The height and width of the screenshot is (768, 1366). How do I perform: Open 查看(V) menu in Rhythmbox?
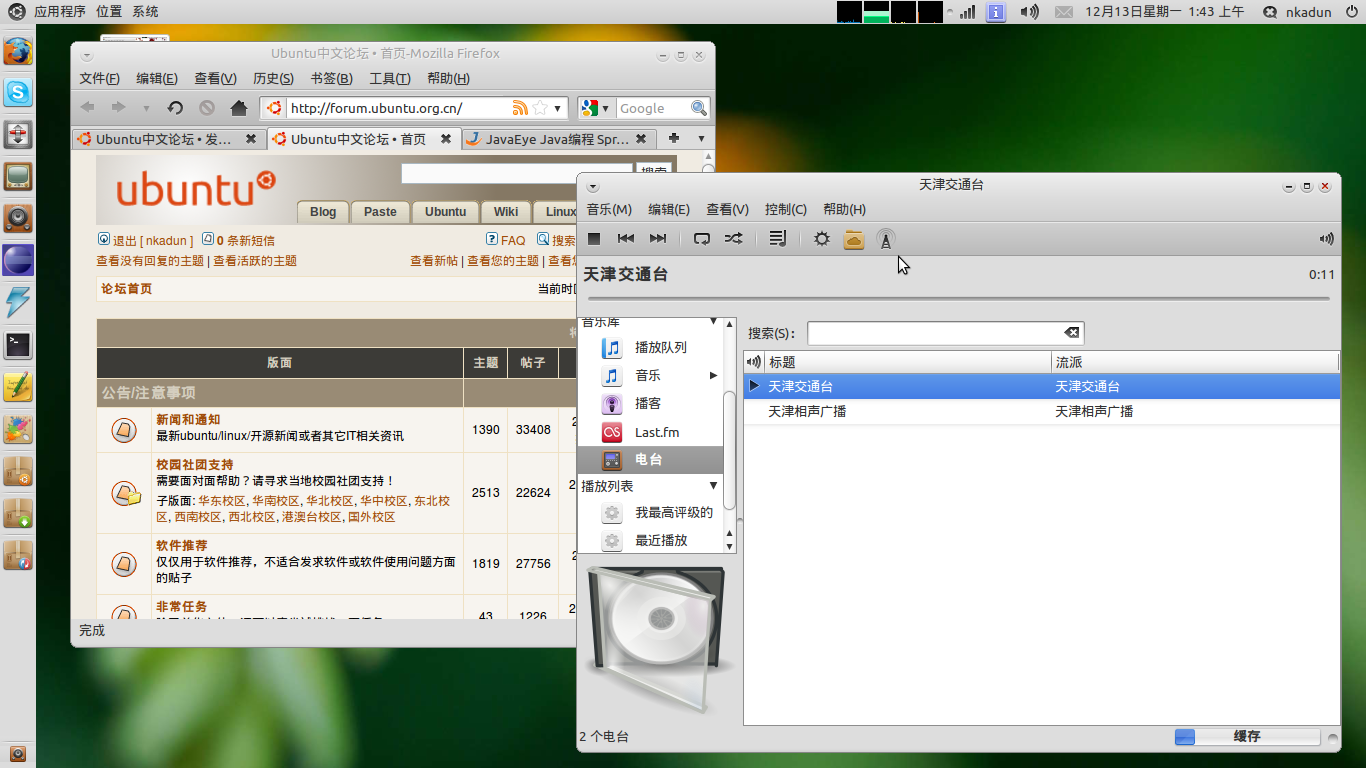[x=727, y=209]
